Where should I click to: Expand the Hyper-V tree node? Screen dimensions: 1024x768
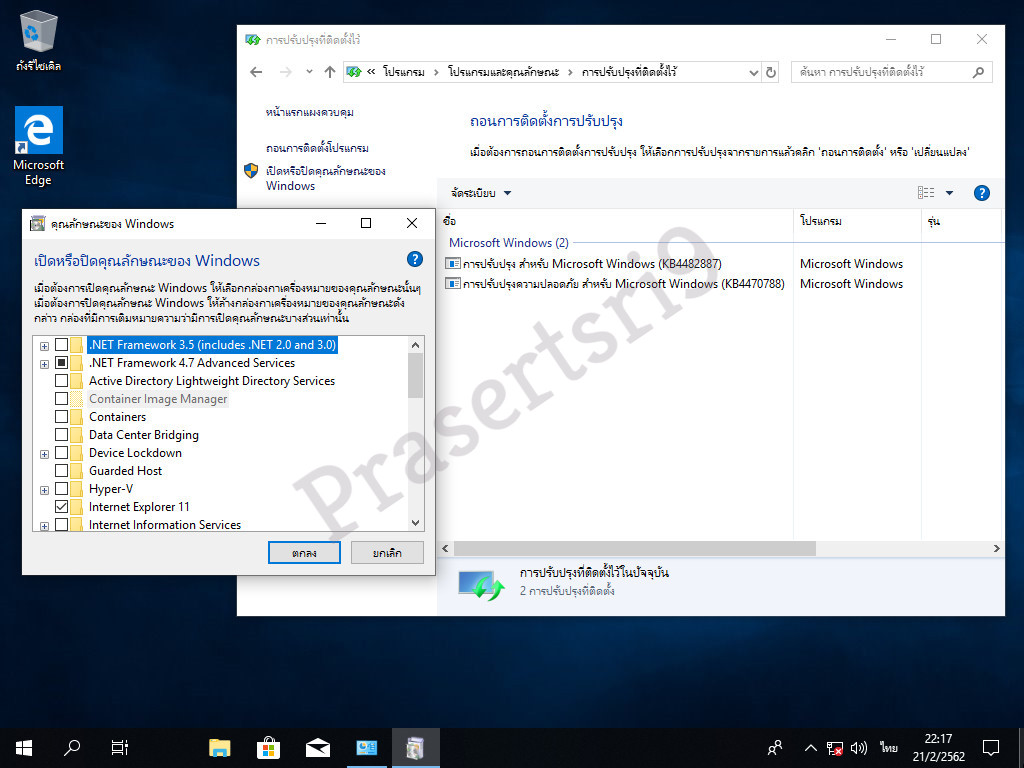pyautogui.click(x=44, y=490)
